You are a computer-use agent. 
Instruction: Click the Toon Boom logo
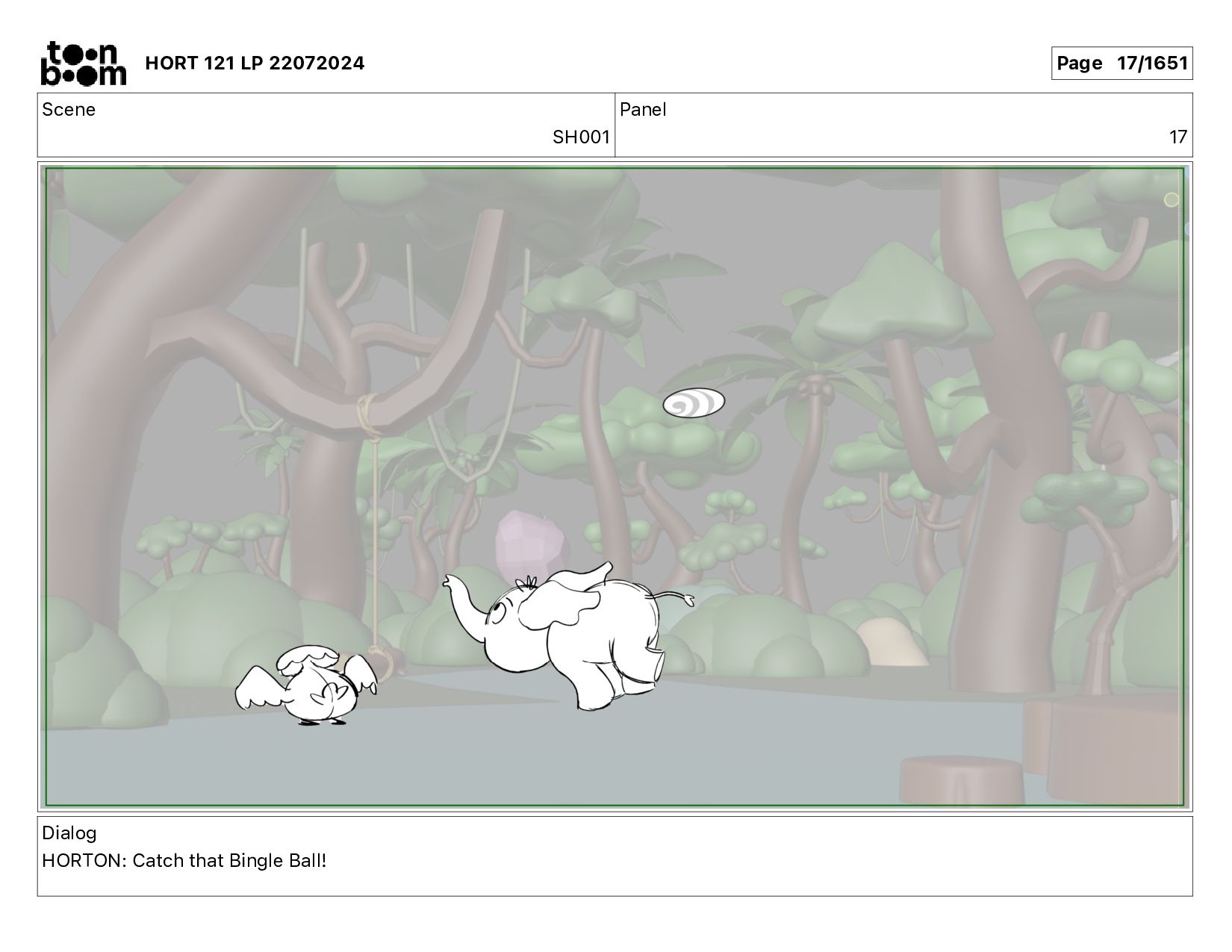click(83, 63)
